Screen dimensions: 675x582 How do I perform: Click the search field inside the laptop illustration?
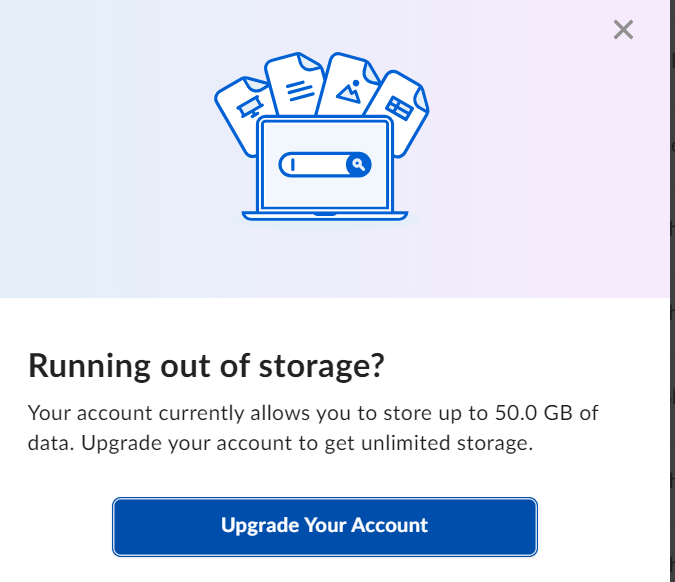(x=325, y=164)
